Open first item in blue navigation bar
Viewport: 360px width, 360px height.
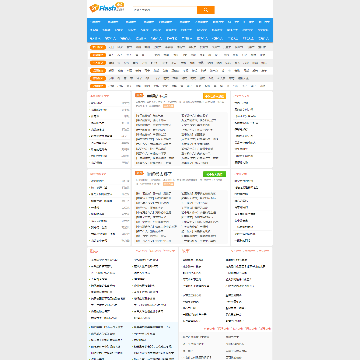96,22
